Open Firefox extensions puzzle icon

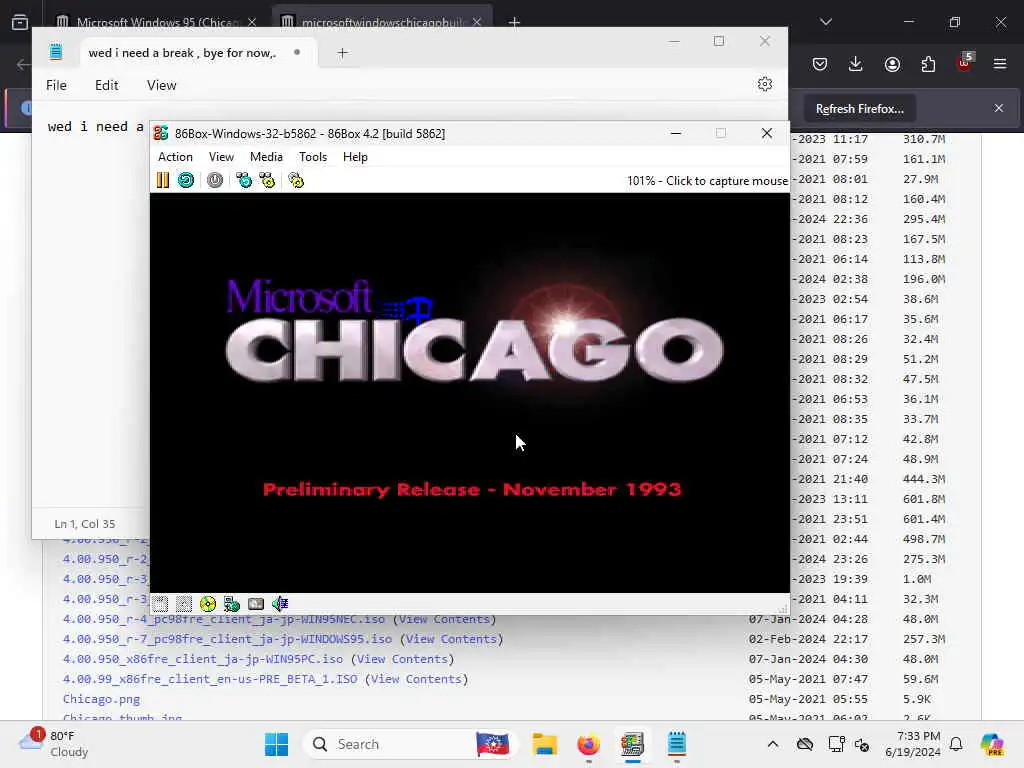[x=928, y=64]
